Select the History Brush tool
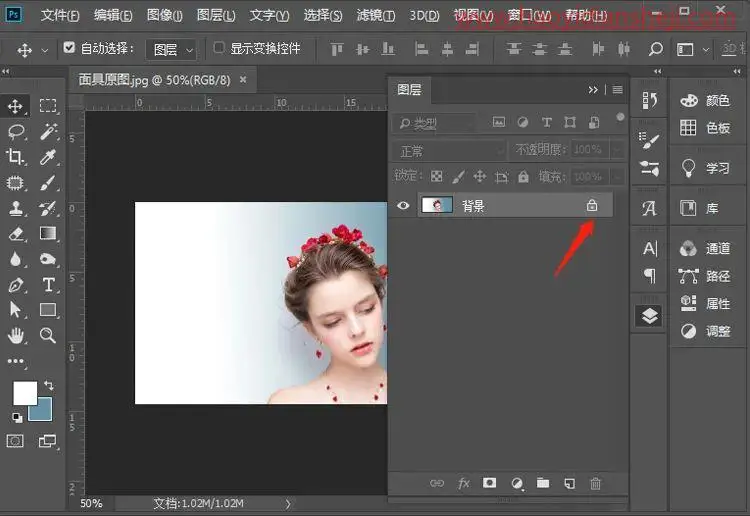 point(48,208)
